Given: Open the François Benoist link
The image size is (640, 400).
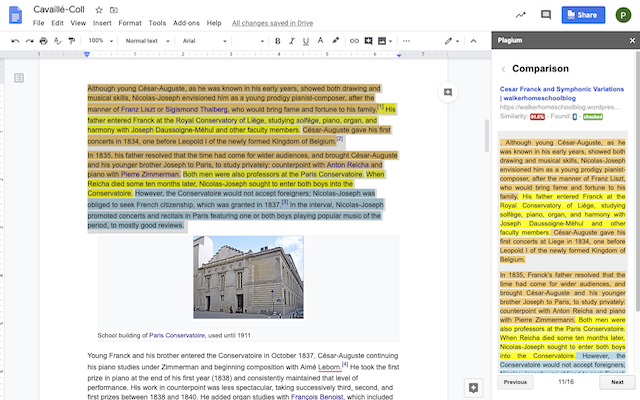Looking at the screenshot, I should click(317, 397).
